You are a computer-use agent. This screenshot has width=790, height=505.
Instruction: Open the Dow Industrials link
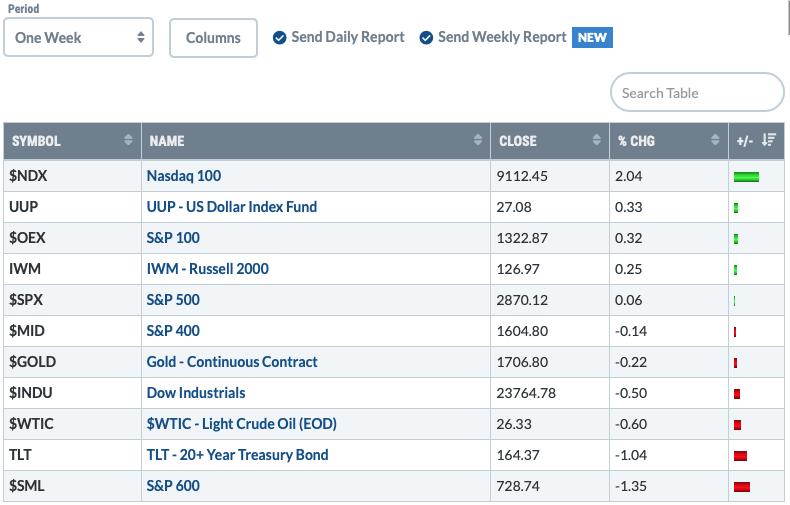(196, 393)
